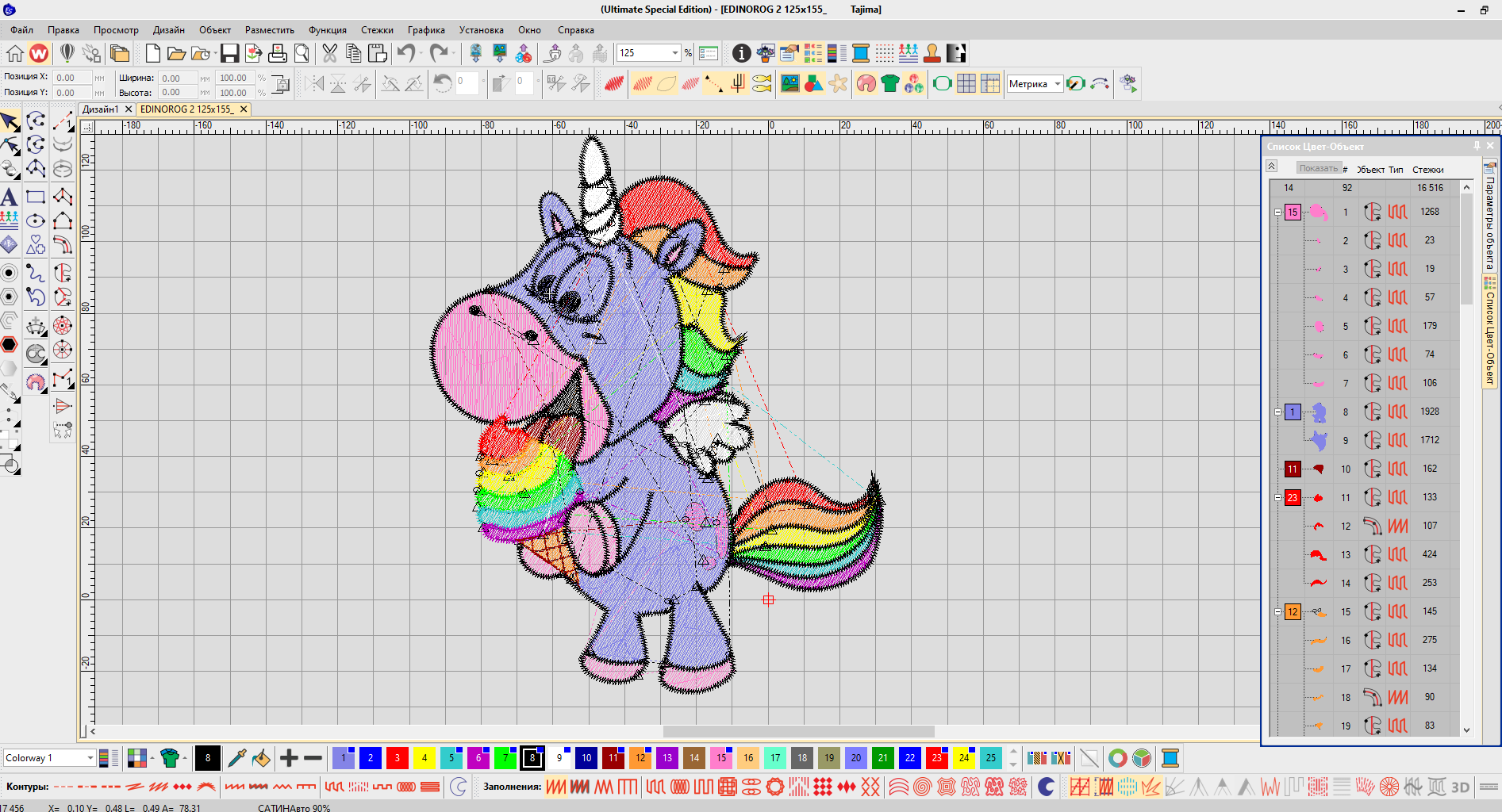Pick the color eyedropper tool
This screenshot has width=1502, height=812.
236,758
